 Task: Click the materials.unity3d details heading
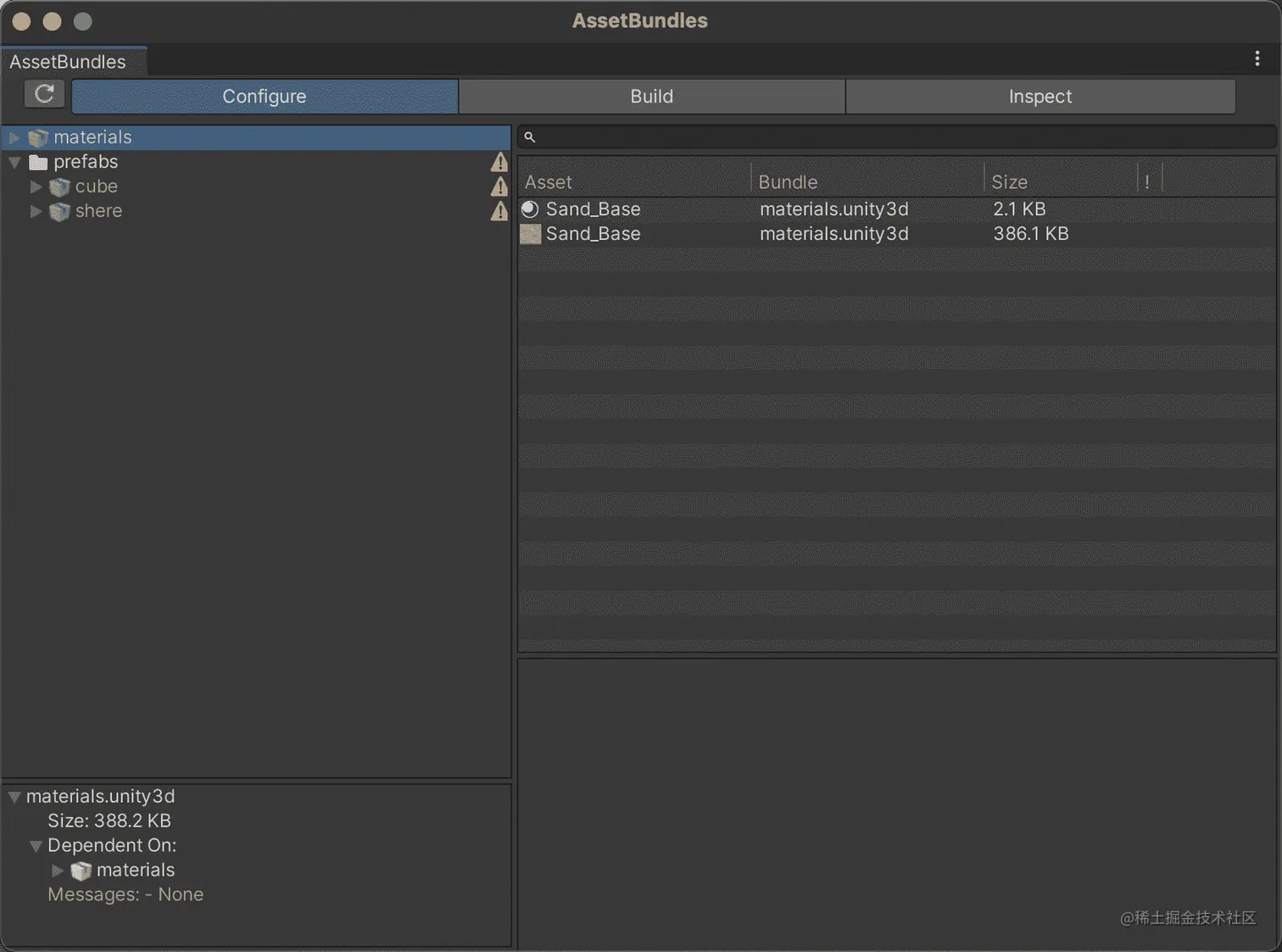[100, 797]
